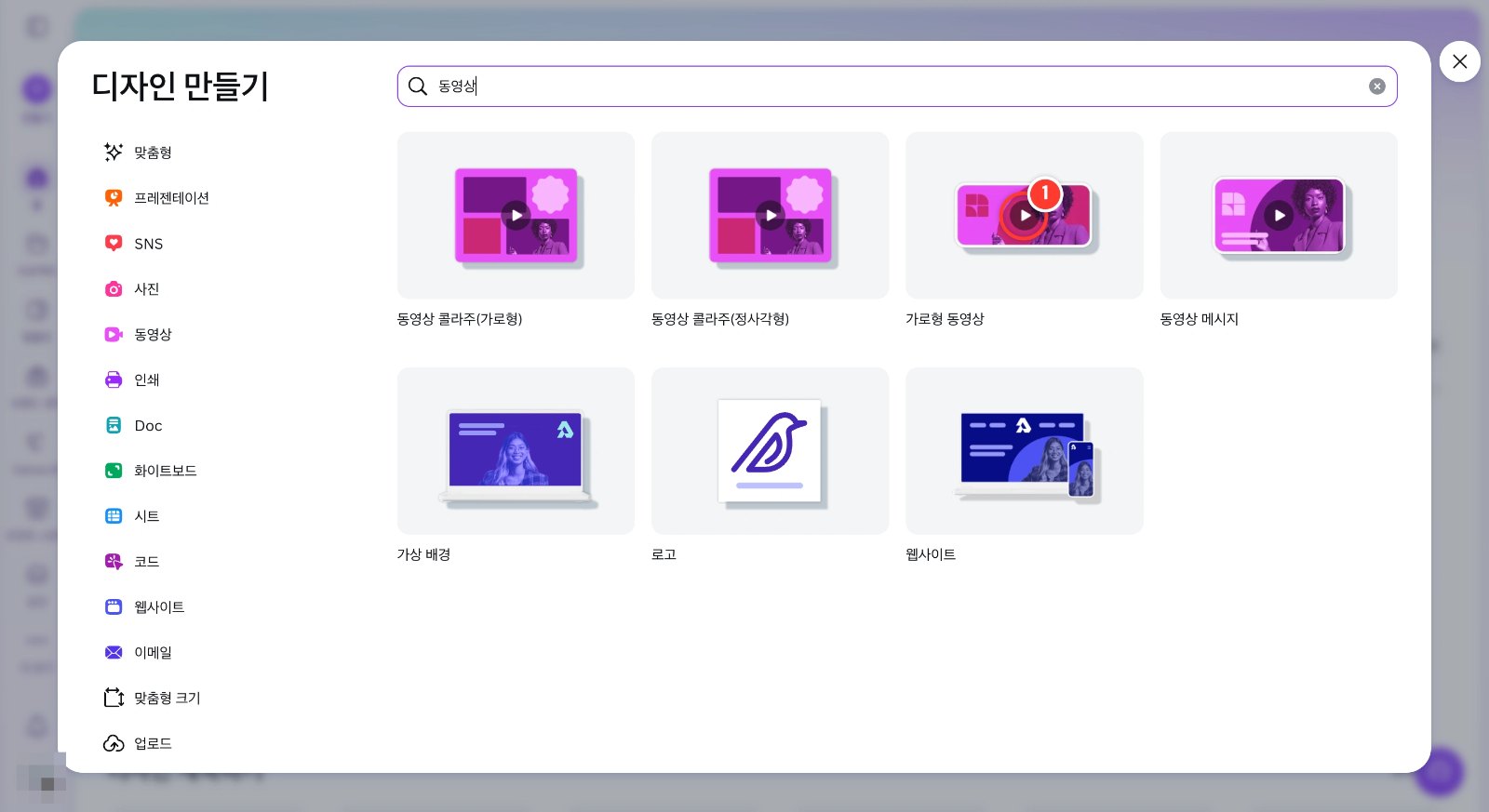Click the search magnifier icon
The height and width of the screenshot is (812, 1489).
coord(418,87)
